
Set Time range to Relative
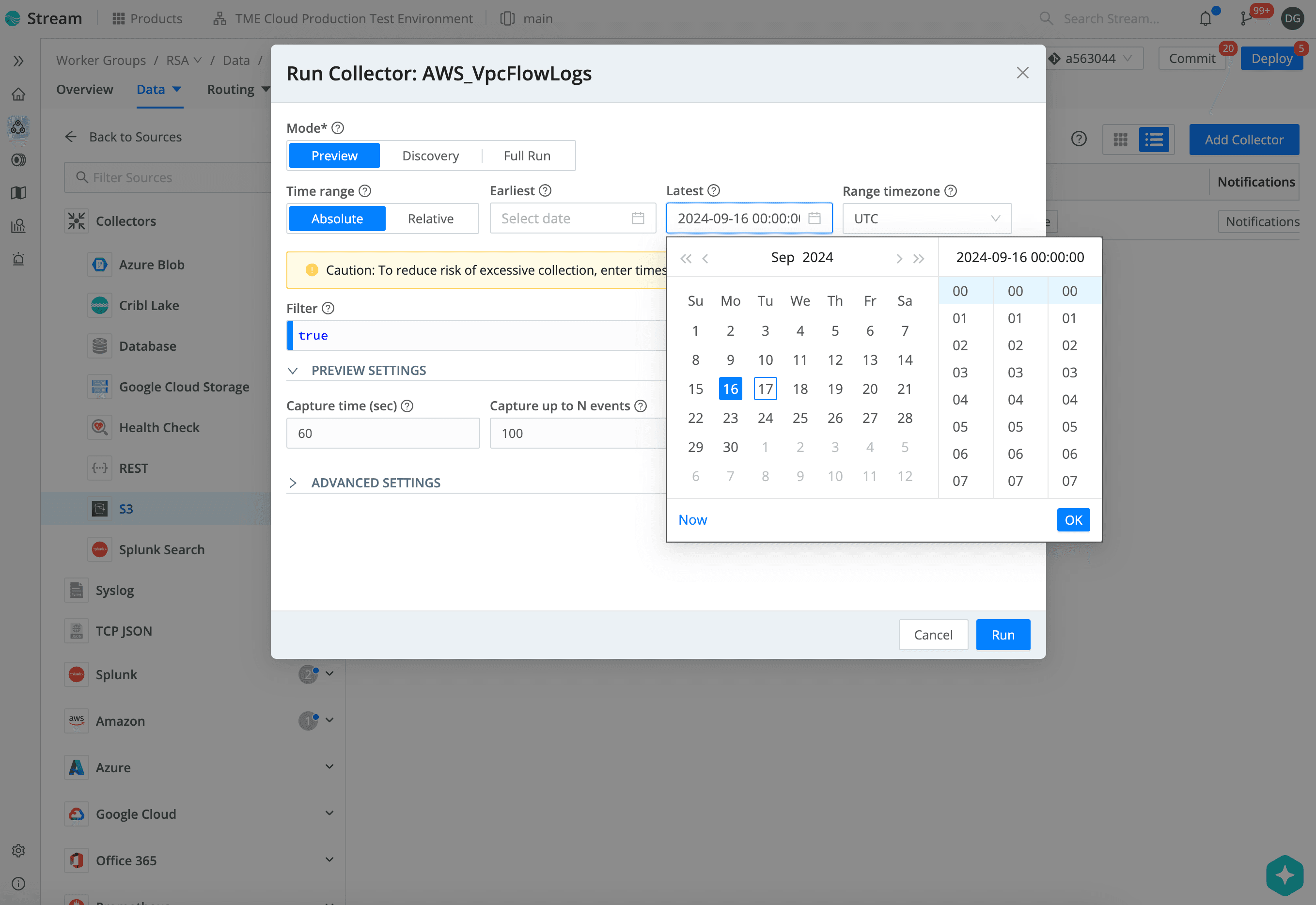(430, 219)
